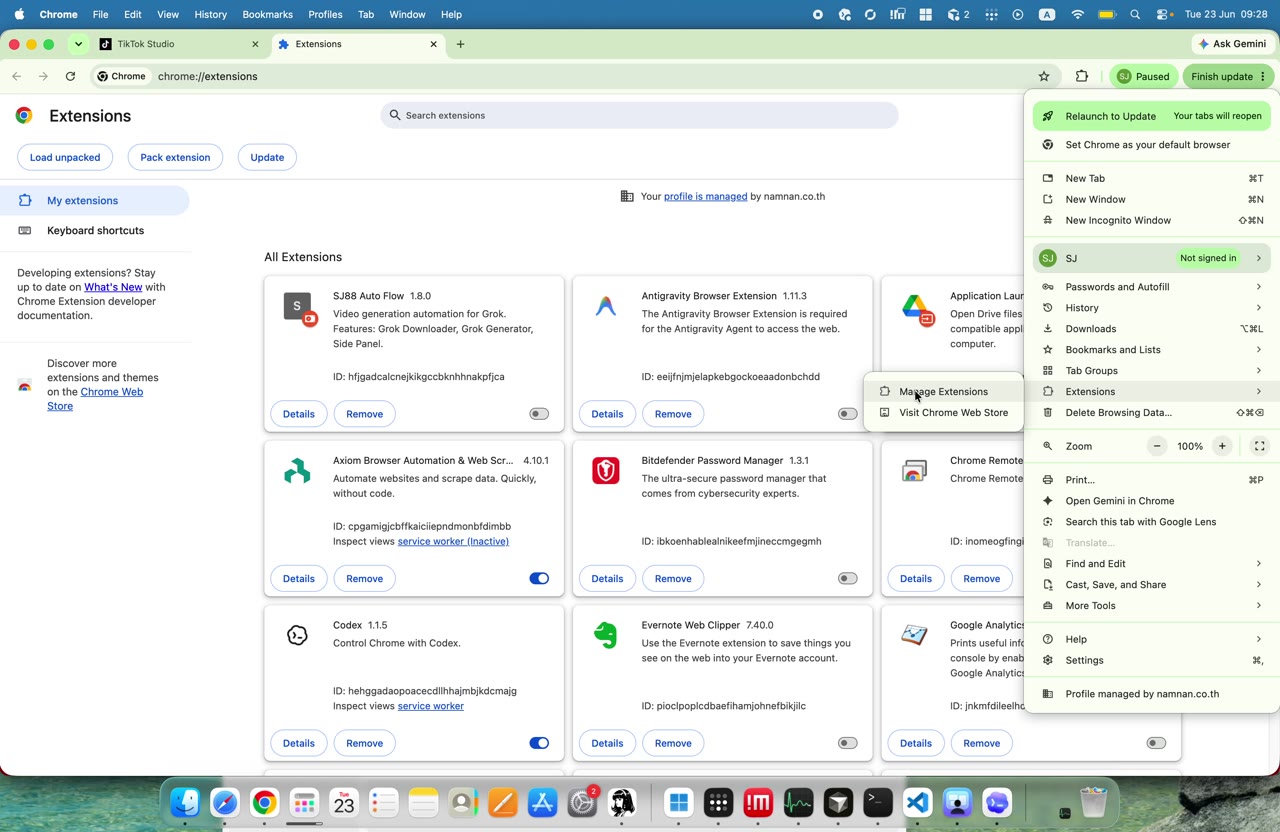Open Keyboard shortcuts in the sidebar
This screenshot has width=1280, height=832.
coord(95,230)
